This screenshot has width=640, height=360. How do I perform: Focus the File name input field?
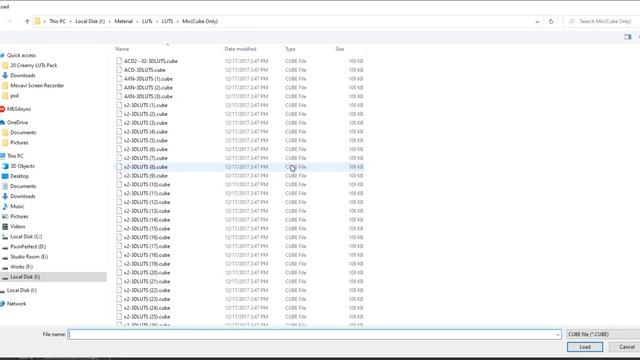click(314, 334)
